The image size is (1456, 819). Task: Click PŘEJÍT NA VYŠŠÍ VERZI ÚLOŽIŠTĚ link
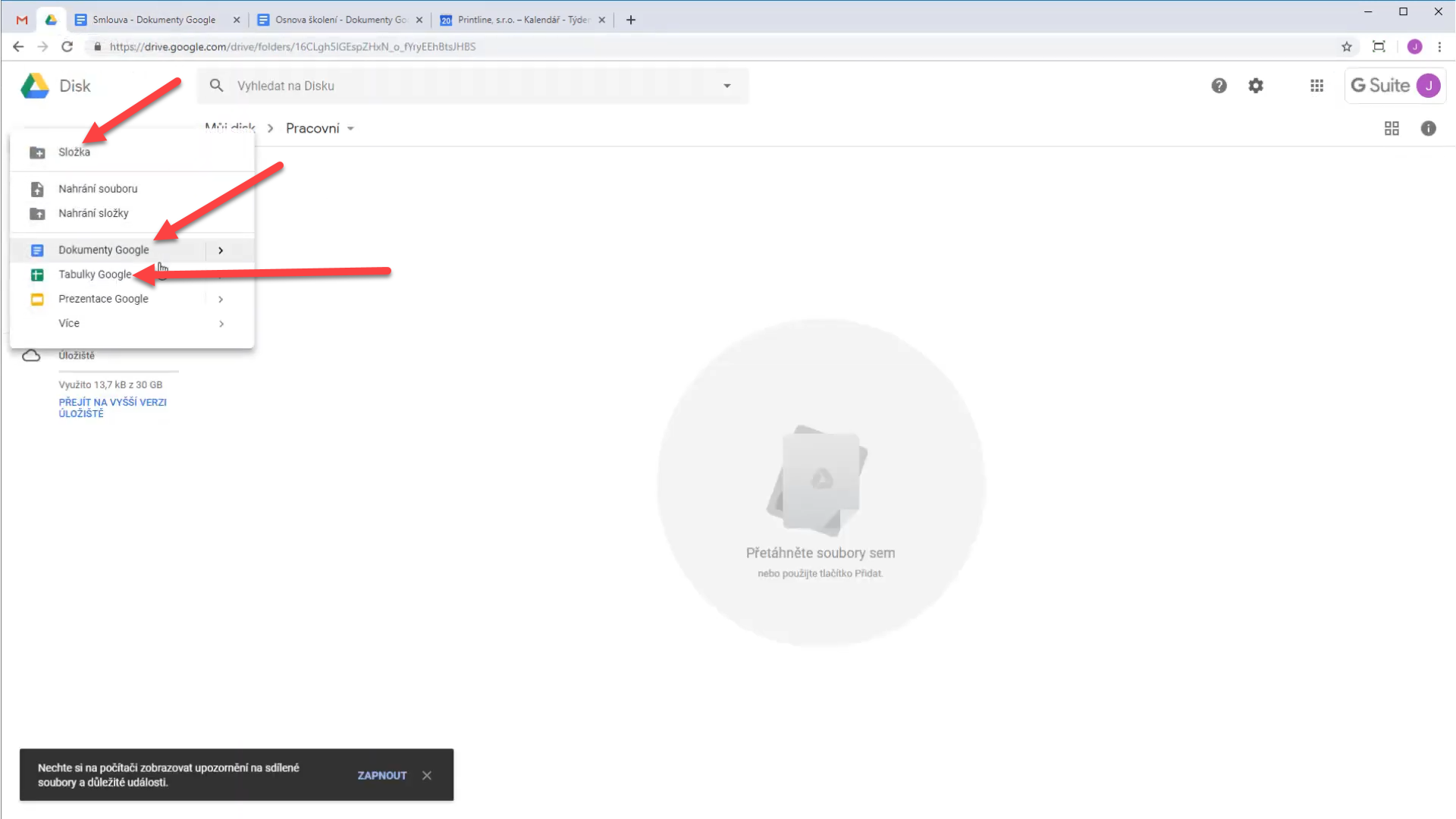tap(112, 407)
